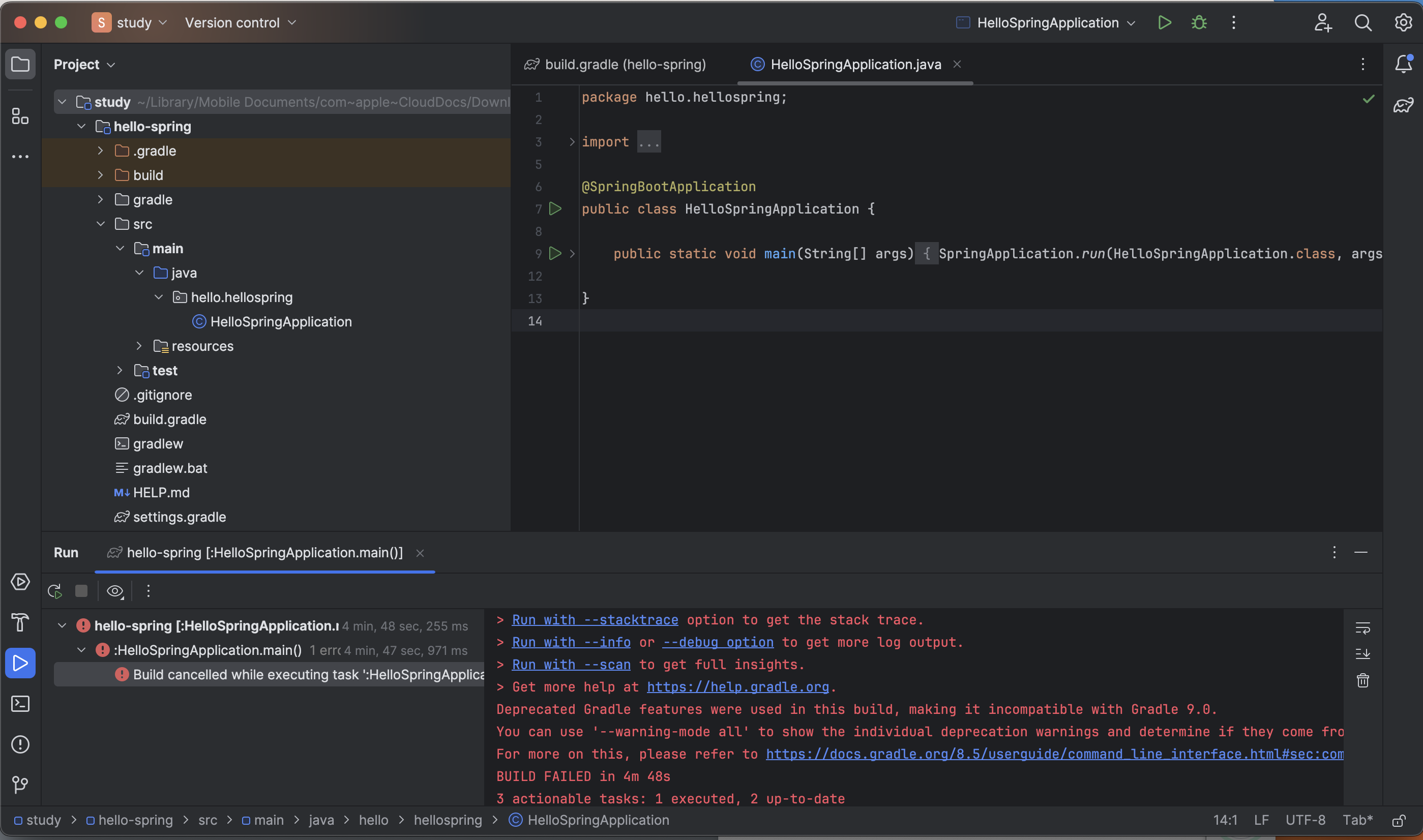1423x840 pixels.
Task: Open HelloSpringApplication run configuration dropdown
Action: tap(1046, 23)
